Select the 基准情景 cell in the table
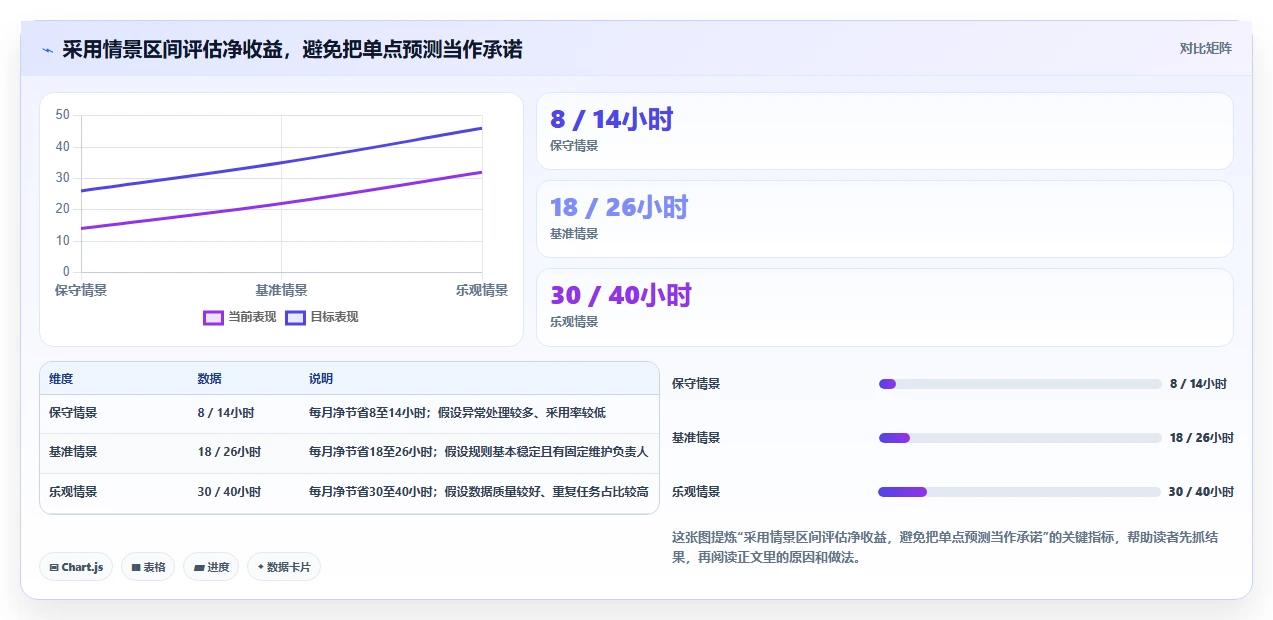Viewport: 1273px width, 620px height. point(73,452)
